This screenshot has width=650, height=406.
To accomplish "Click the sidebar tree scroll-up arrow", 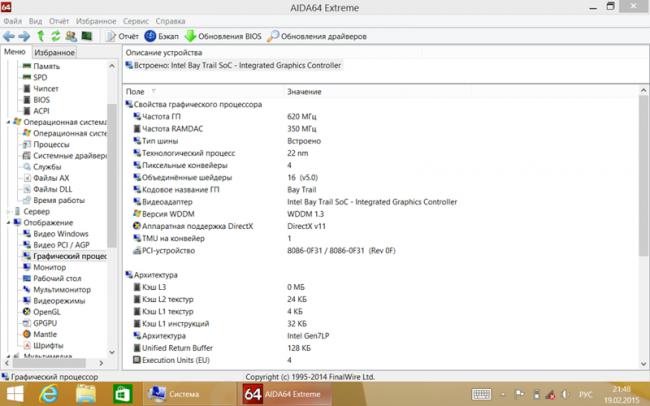I will click(112, 66).
